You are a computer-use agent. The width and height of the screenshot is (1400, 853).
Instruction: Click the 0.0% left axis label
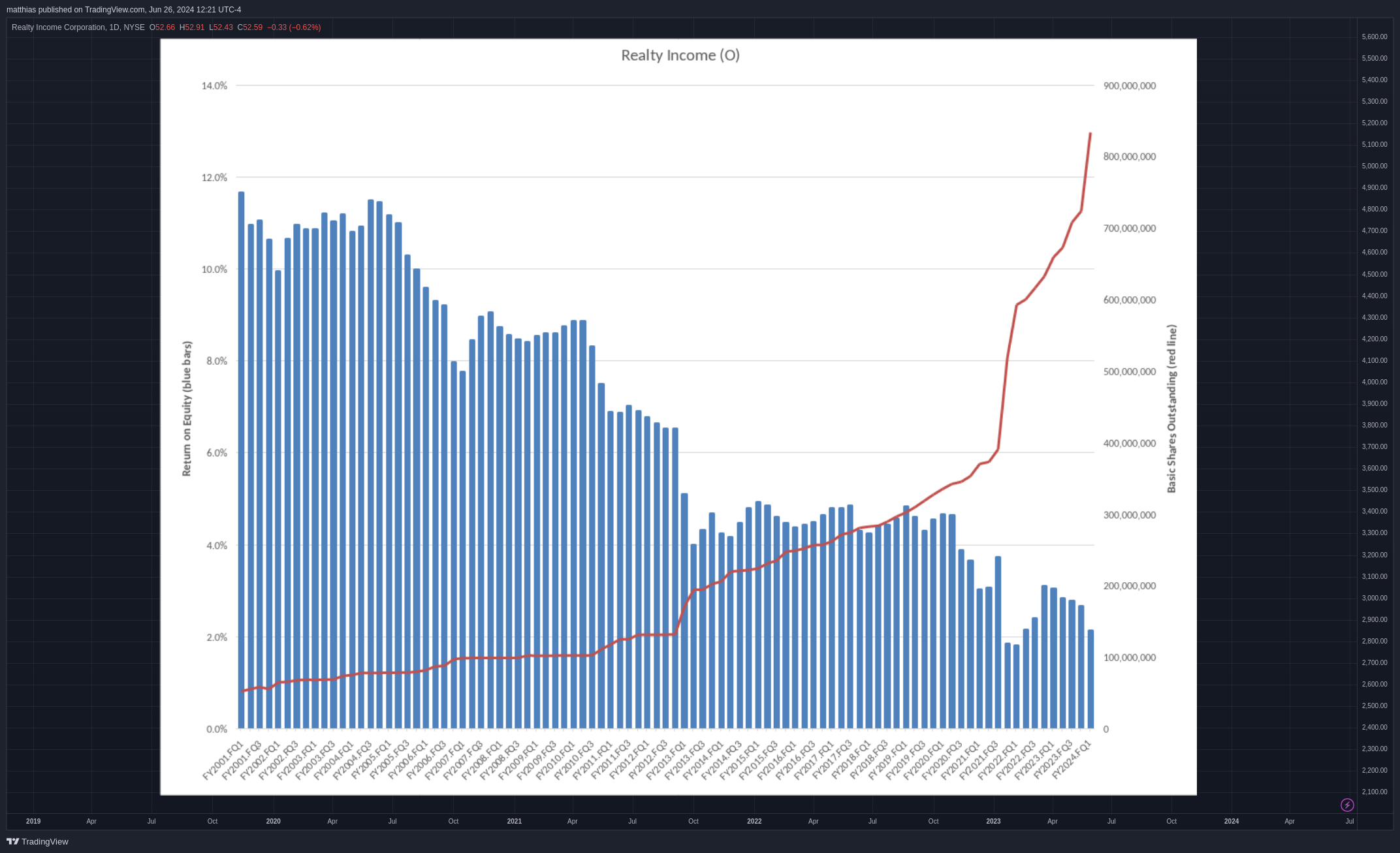coord(217,729)
